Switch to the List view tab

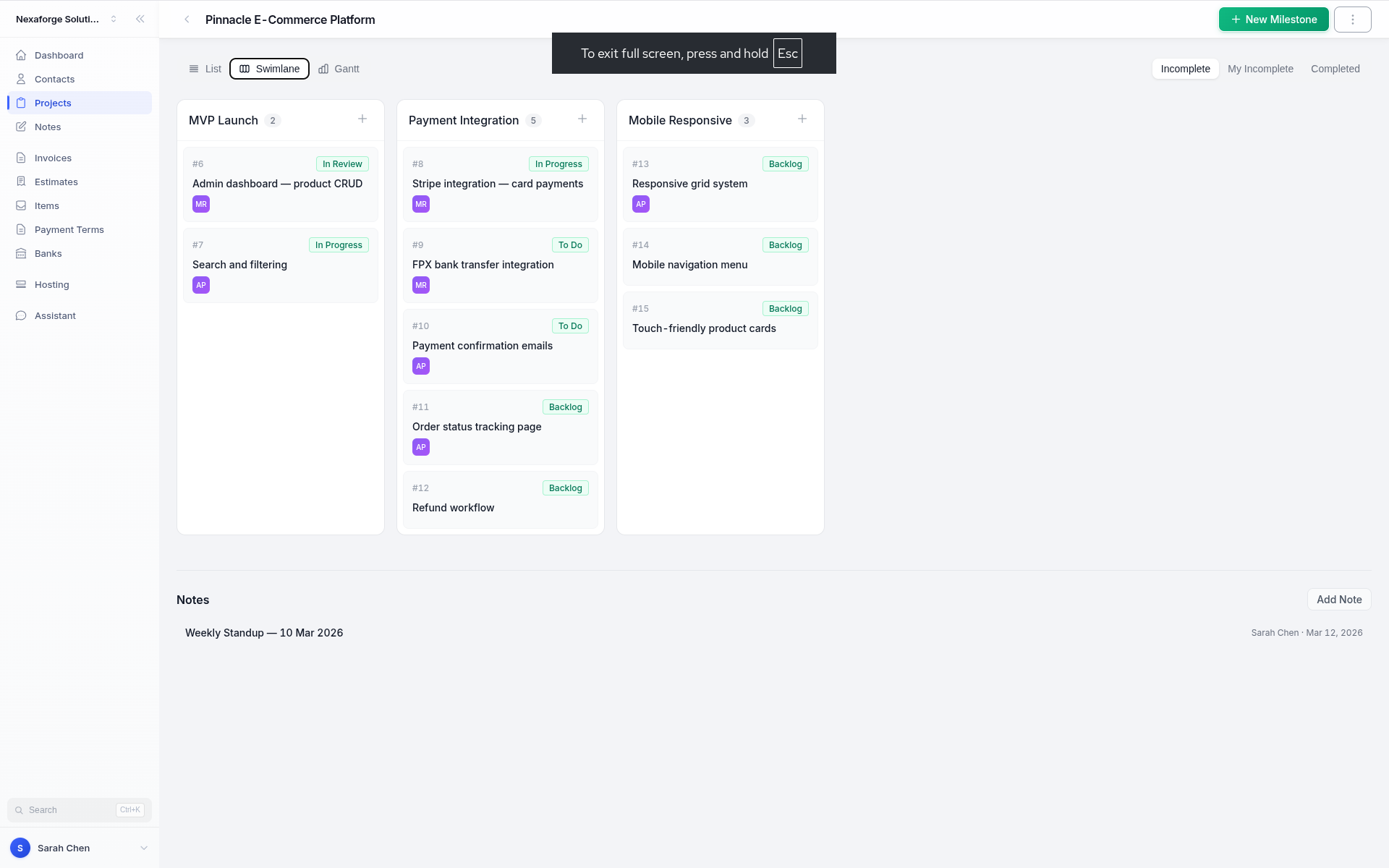pos(205,69)
